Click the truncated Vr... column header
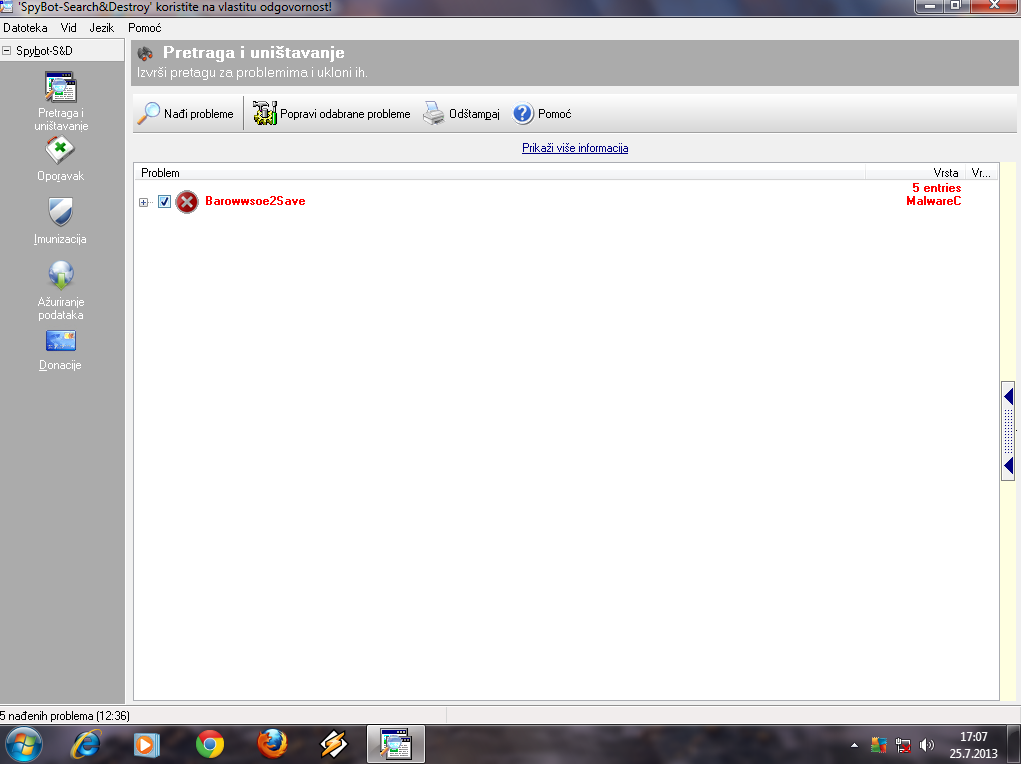This screenshot has height=768, width=1024. pyautogui.click(x=982, y=173)
